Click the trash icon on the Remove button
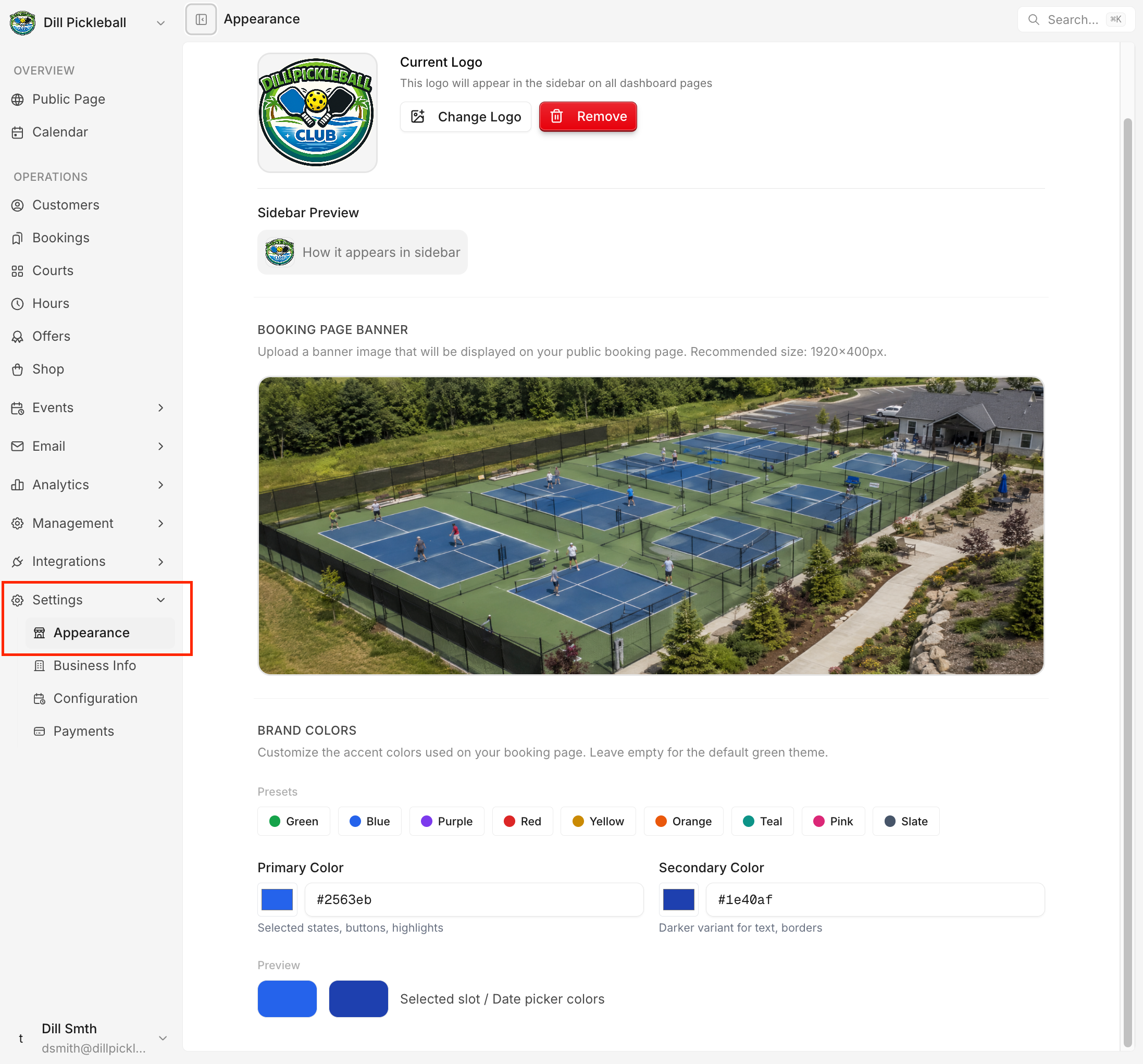The image size is (1143, 1064). [556, 117]
